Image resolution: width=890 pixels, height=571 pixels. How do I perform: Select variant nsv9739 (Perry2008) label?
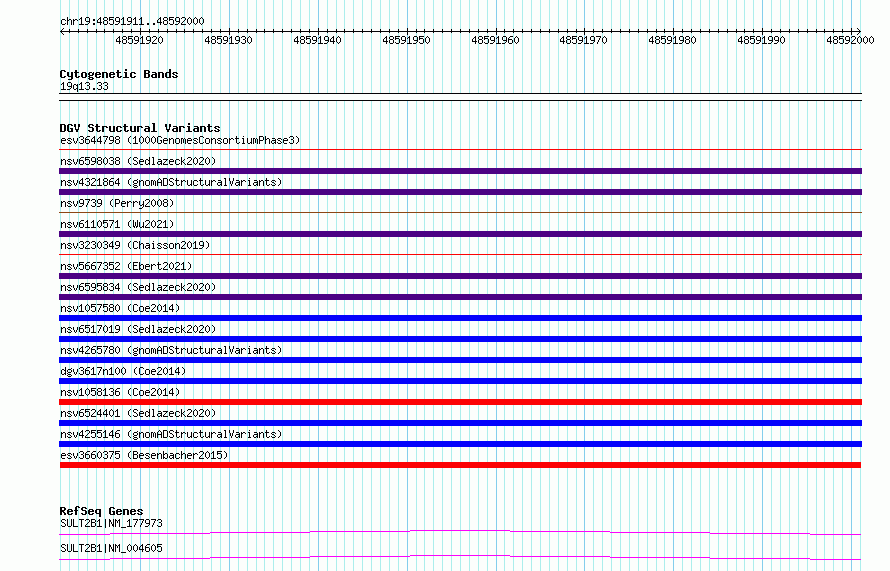[117, 203]
